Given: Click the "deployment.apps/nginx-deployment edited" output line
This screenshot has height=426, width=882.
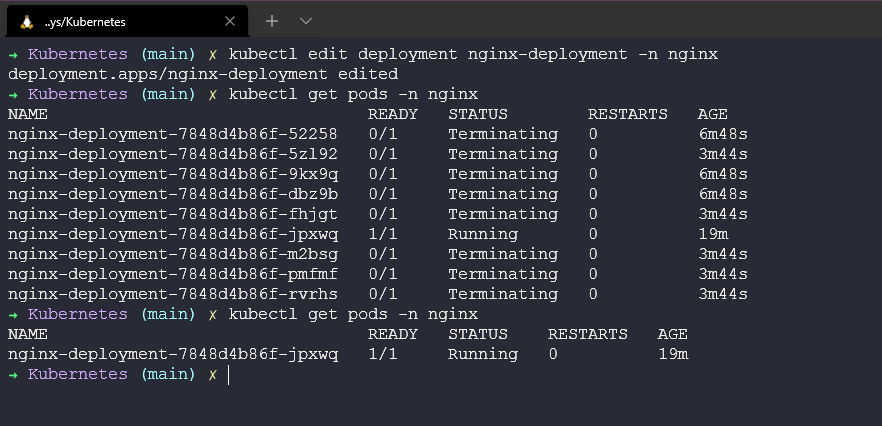Looking at the screenshot, I should click(x=202, y=74).
